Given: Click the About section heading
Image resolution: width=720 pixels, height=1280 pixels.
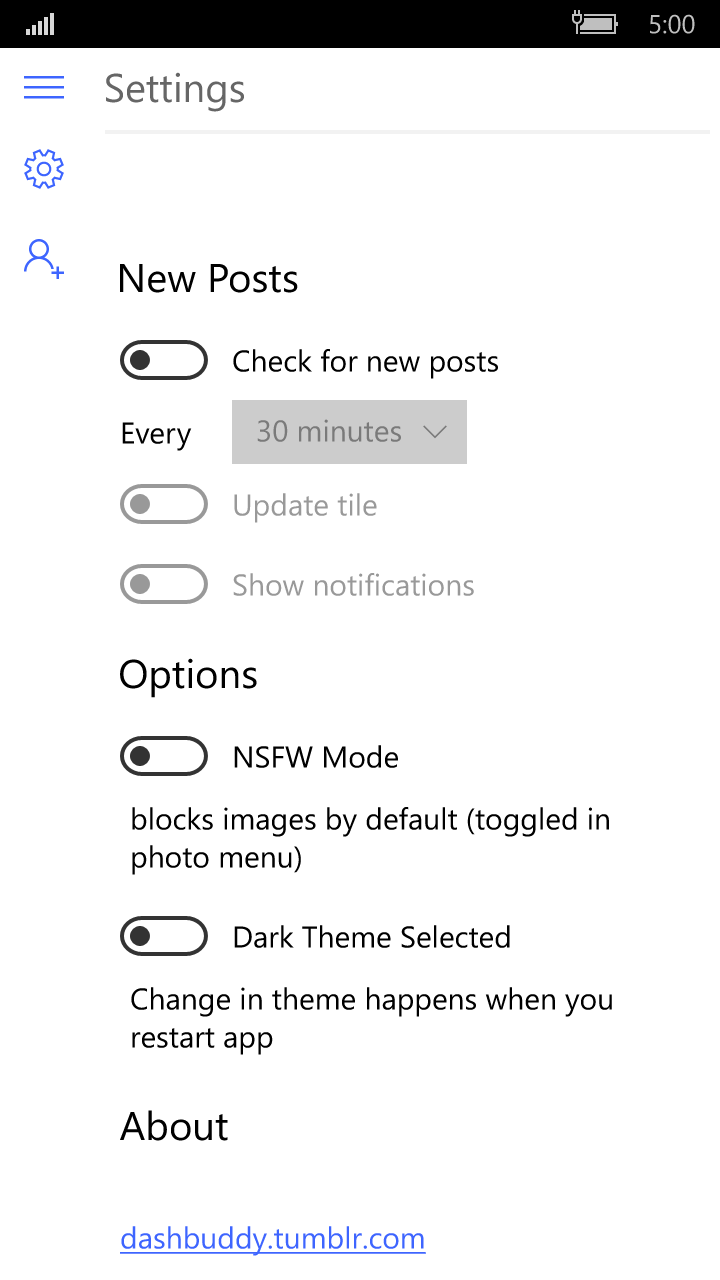Looking at the screenshot, I should pyautogui.click(x=174, y=1126).
